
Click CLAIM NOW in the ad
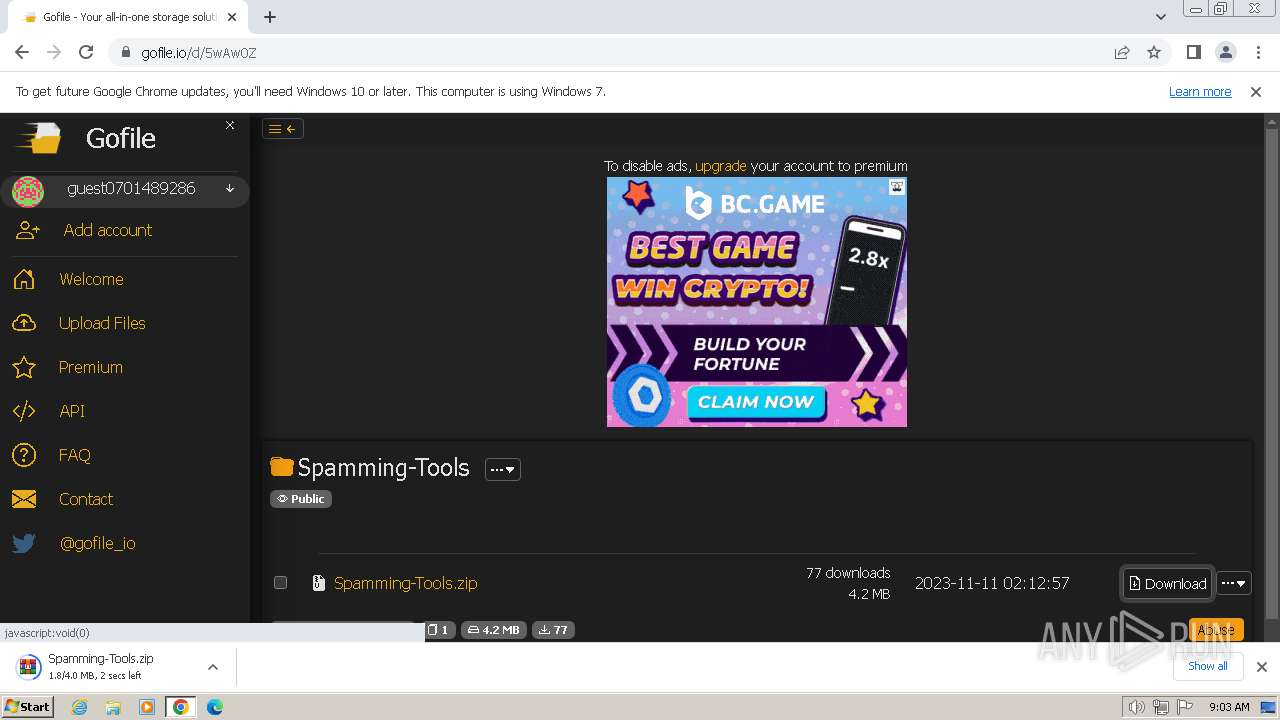coord(756,401)
